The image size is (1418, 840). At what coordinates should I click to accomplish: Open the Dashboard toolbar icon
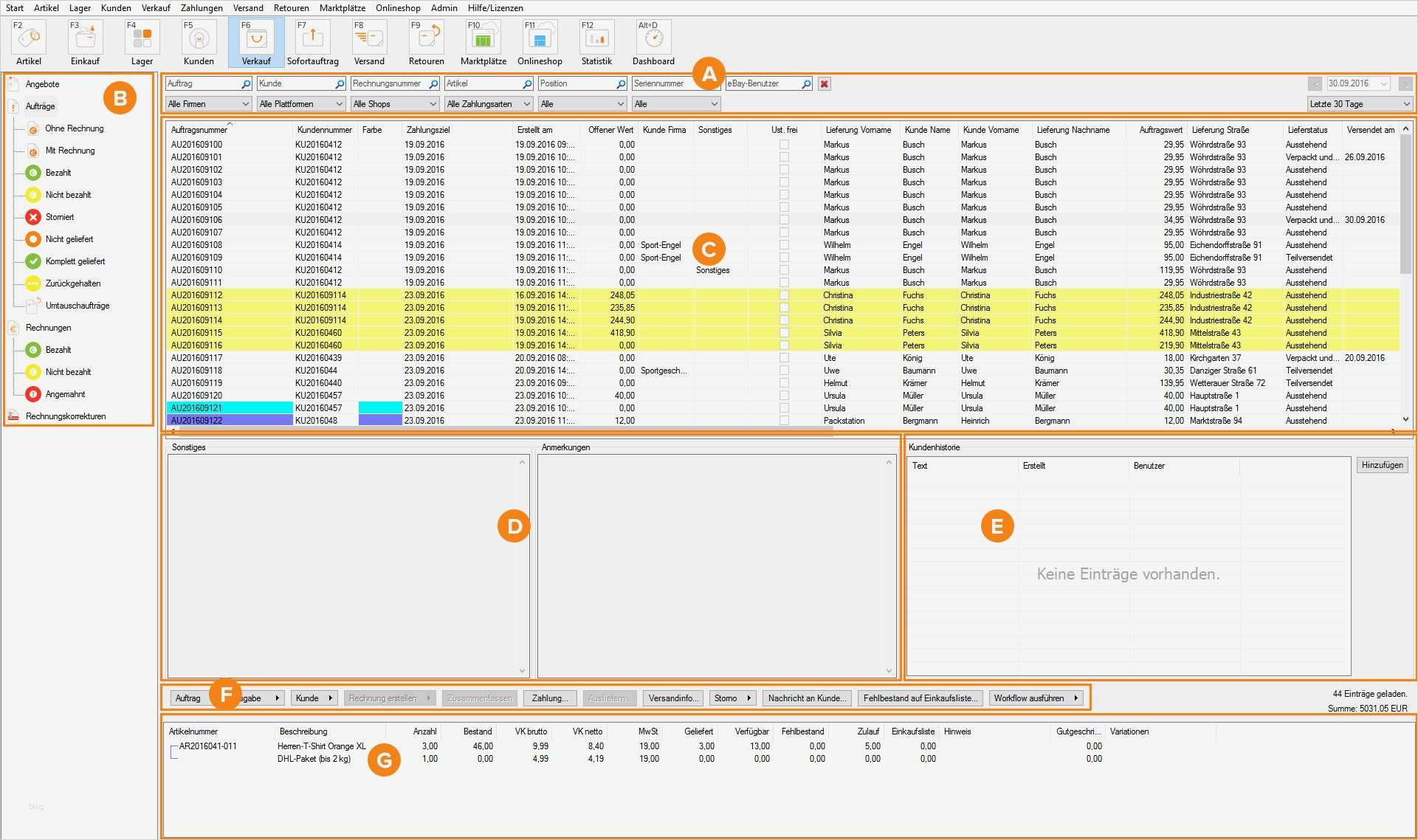coord(653,41)
